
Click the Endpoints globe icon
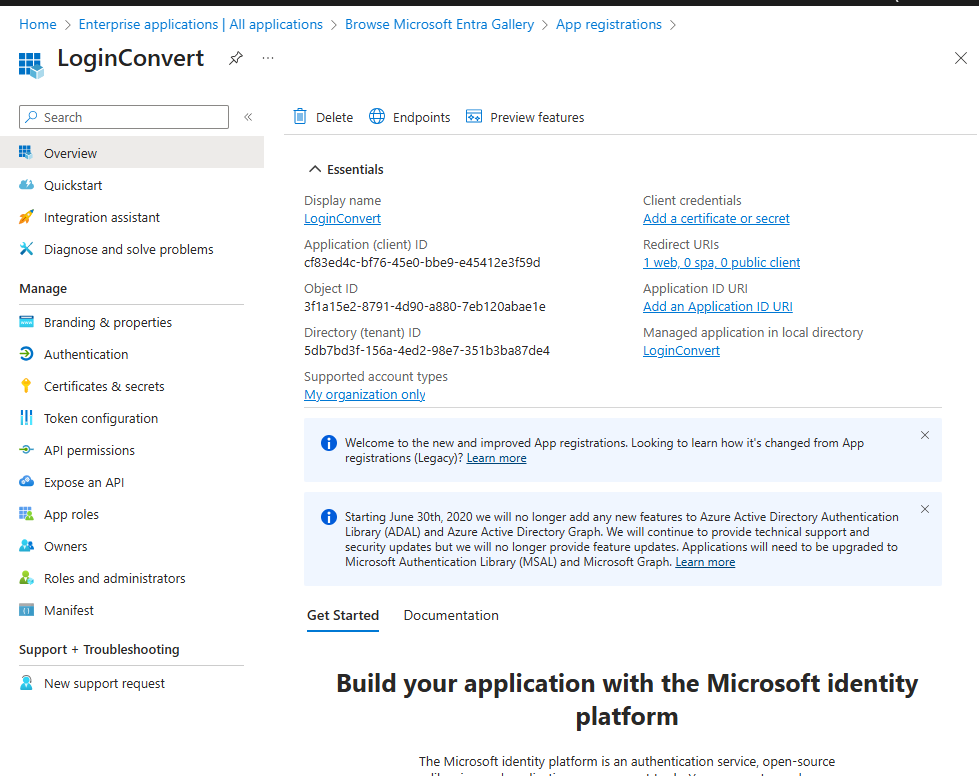(x=377, y=116)
